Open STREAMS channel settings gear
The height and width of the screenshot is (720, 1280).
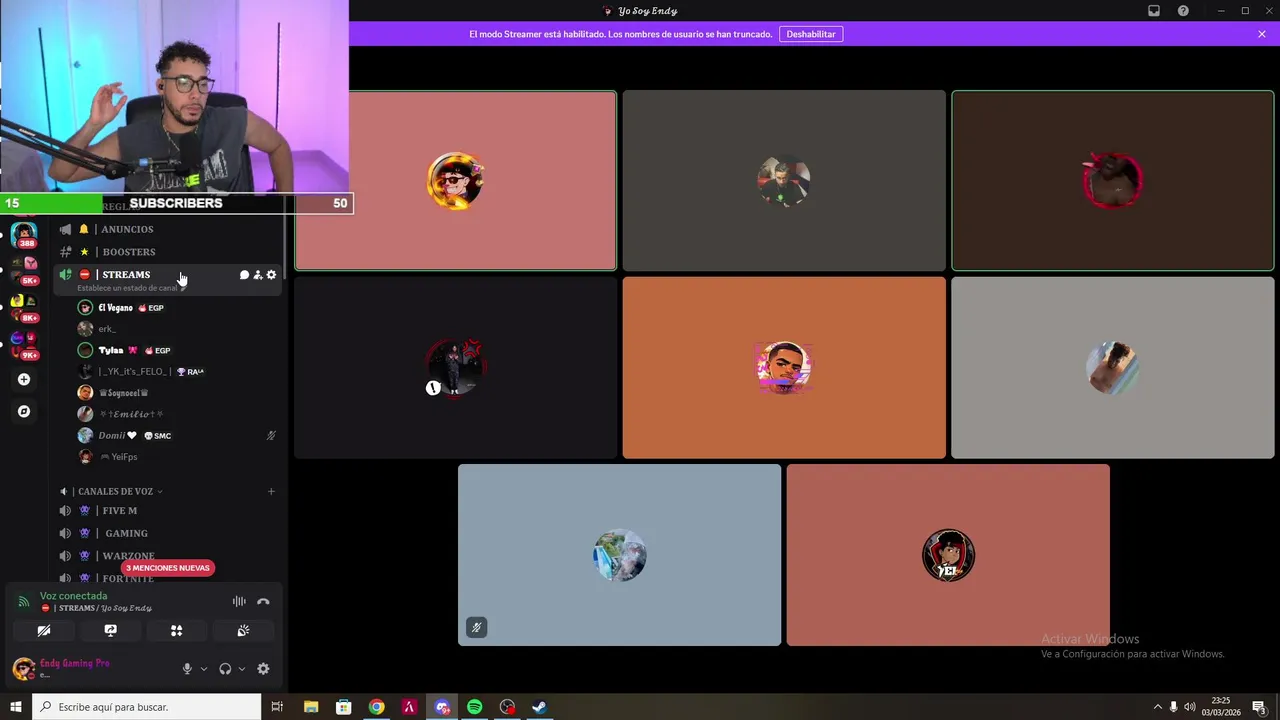[271, 275]
